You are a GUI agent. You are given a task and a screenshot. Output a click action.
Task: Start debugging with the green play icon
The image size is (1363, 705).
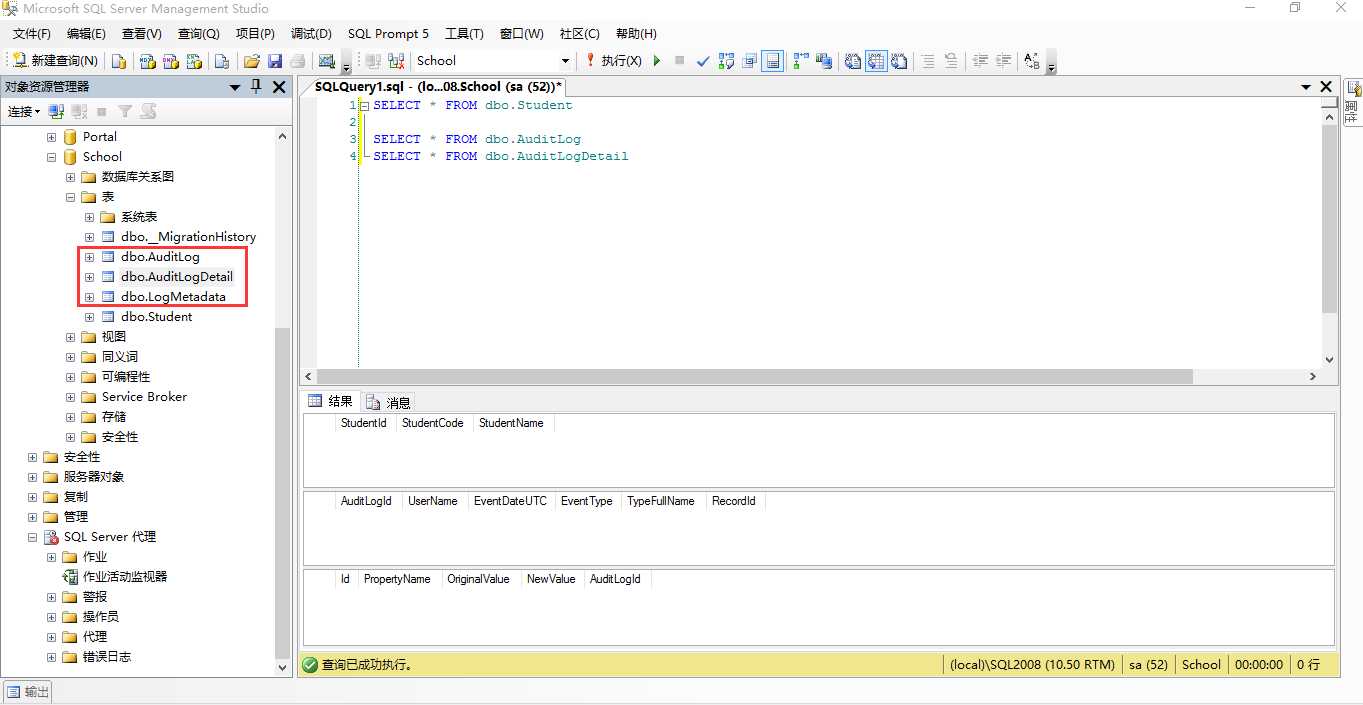657,61
